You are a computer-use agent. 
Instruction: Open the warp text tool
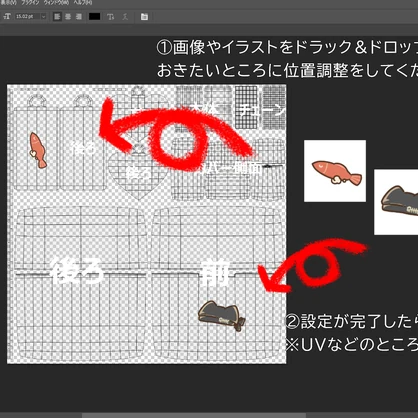(x=111, y=17)
